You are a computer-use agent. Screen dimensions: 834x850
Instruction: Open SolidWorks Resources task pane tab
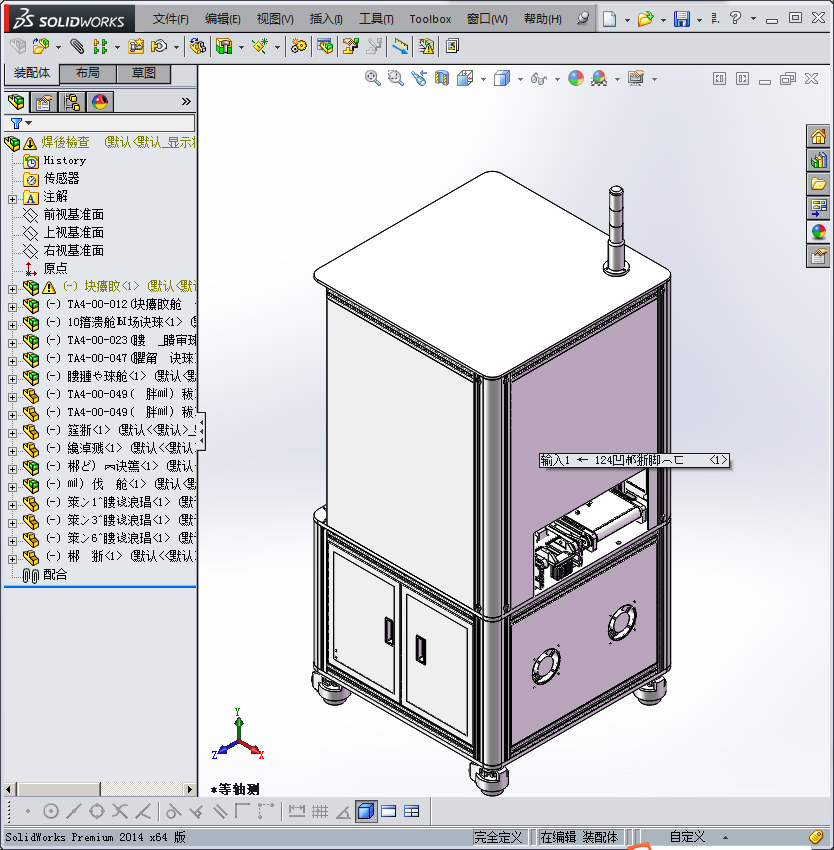(x=818, y=136)
